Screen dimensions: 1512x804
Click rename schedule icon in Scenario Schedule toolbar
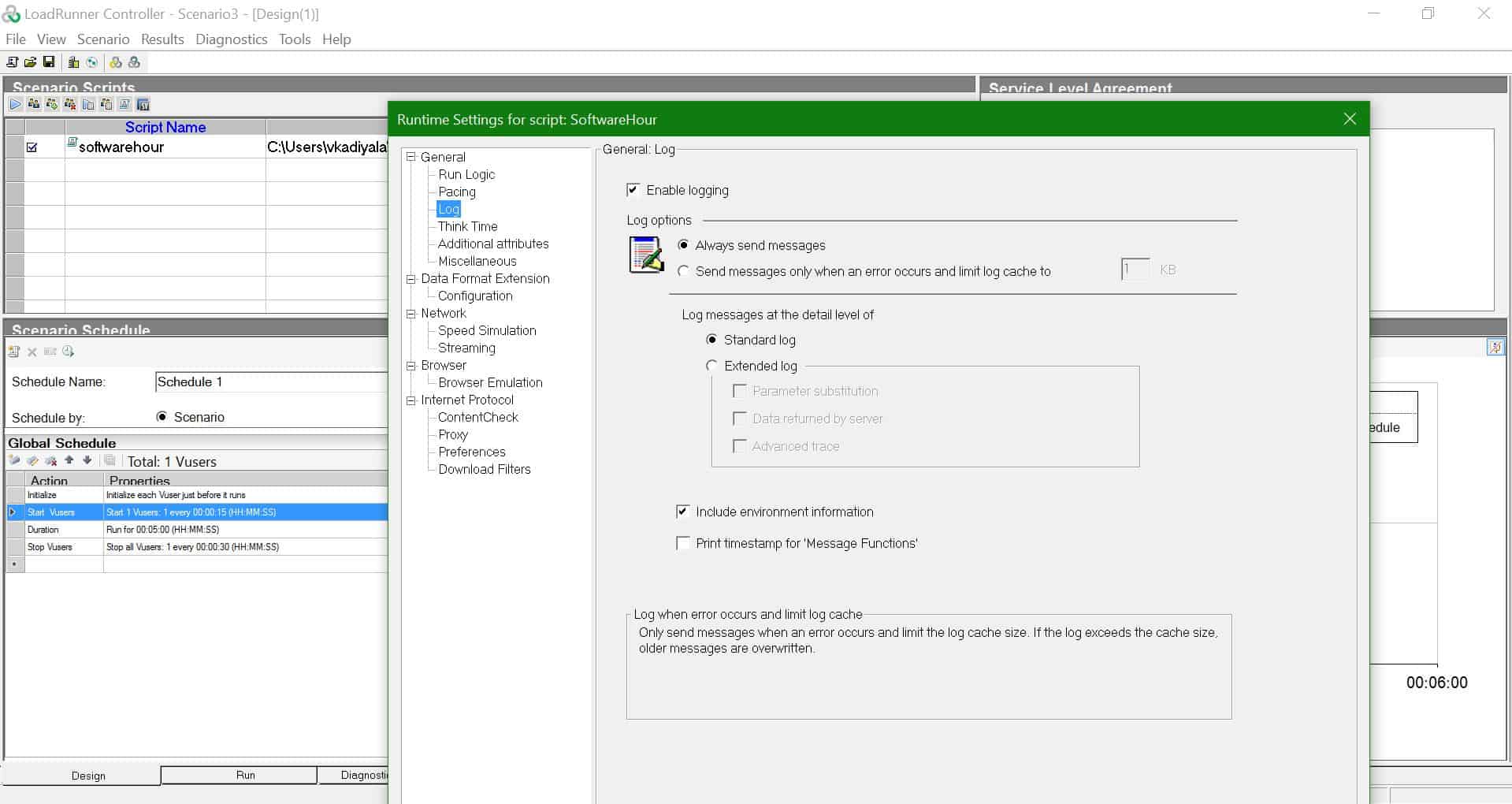coord(50,352)
